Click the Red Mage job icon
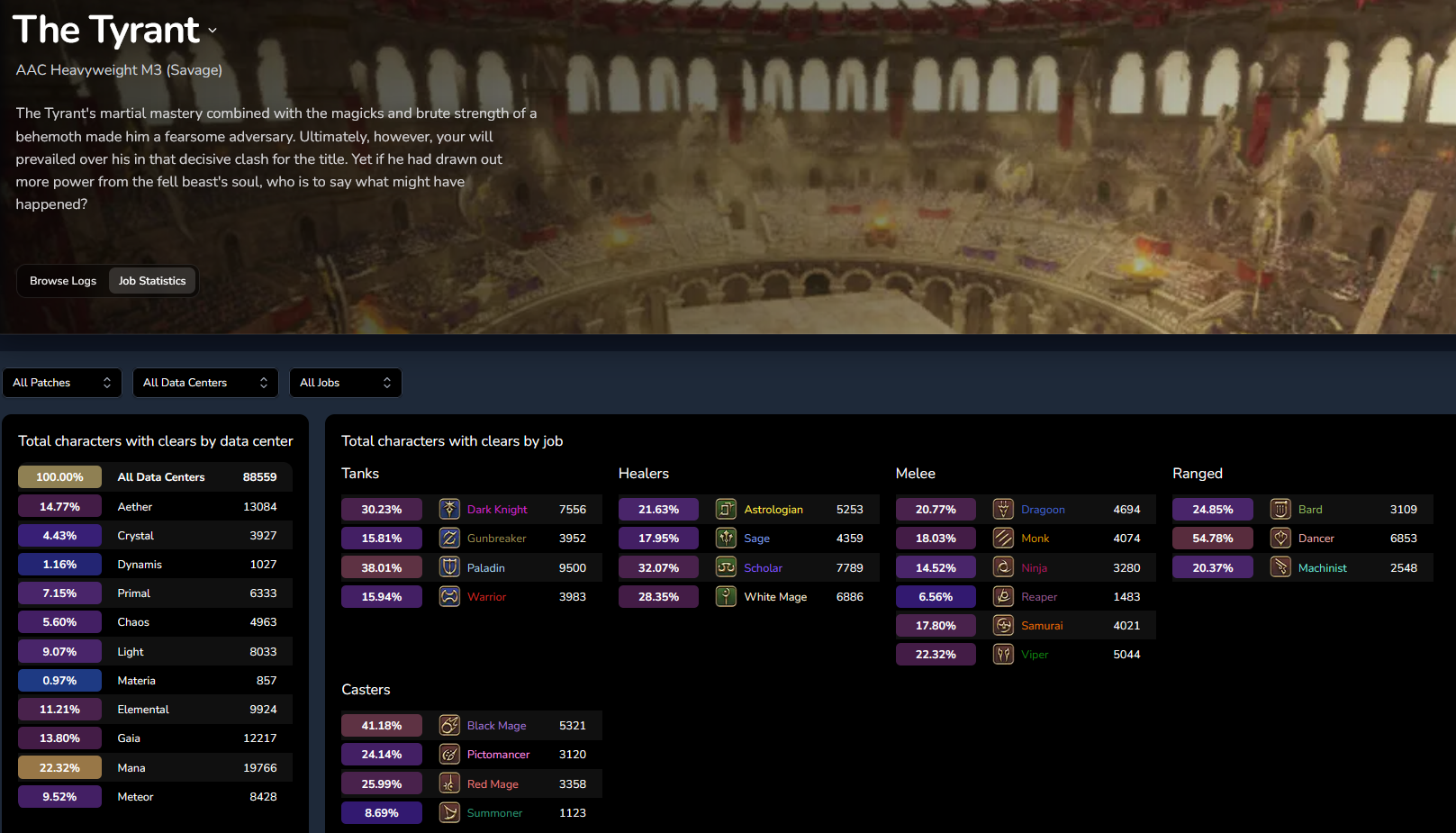 [449, 783]
